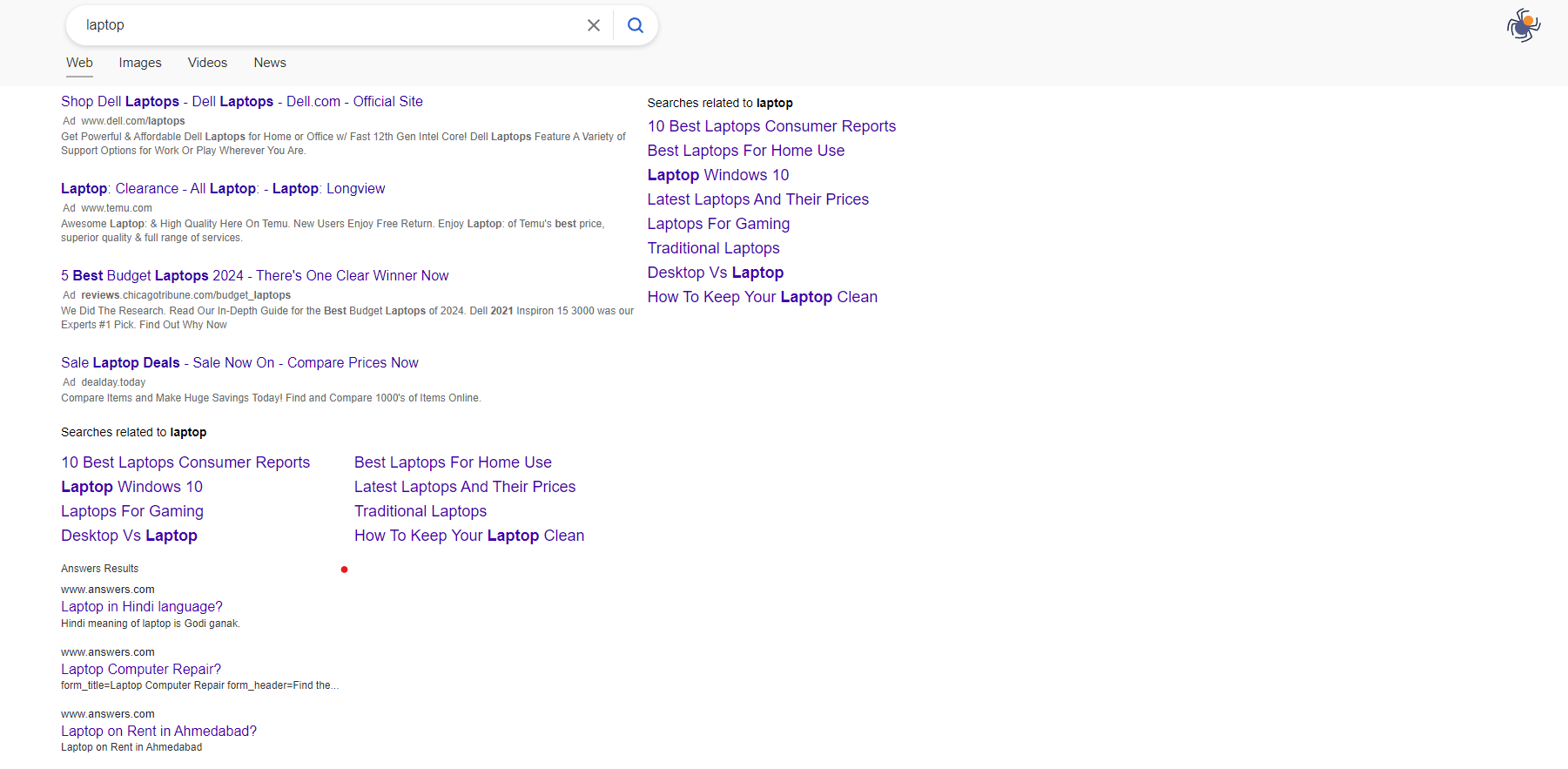Clear the search box with X icon
The width and height of the screenshot is (1568, 769).
[594, 25]
